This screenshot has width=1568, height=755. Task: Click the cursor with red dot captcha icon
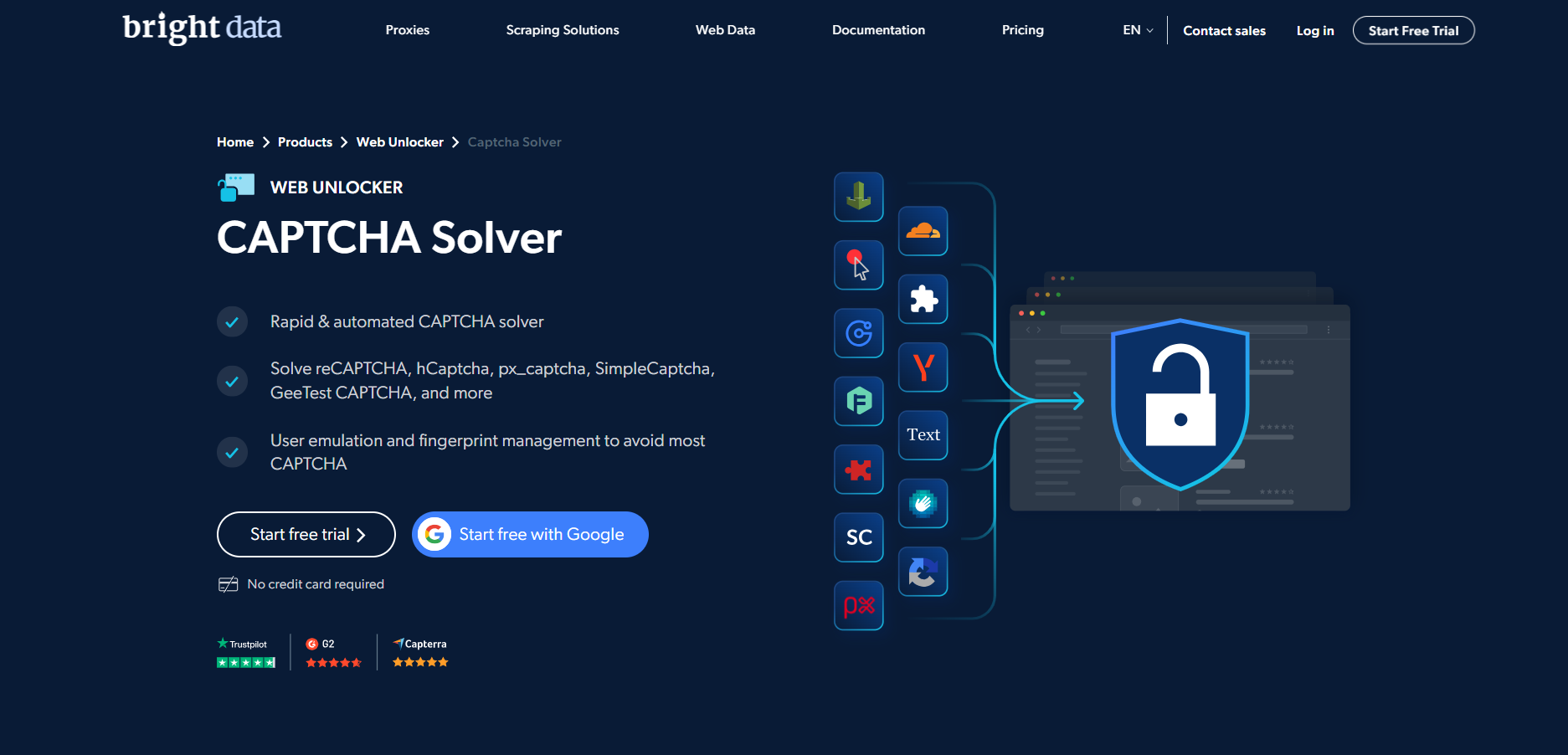point(859,265)
